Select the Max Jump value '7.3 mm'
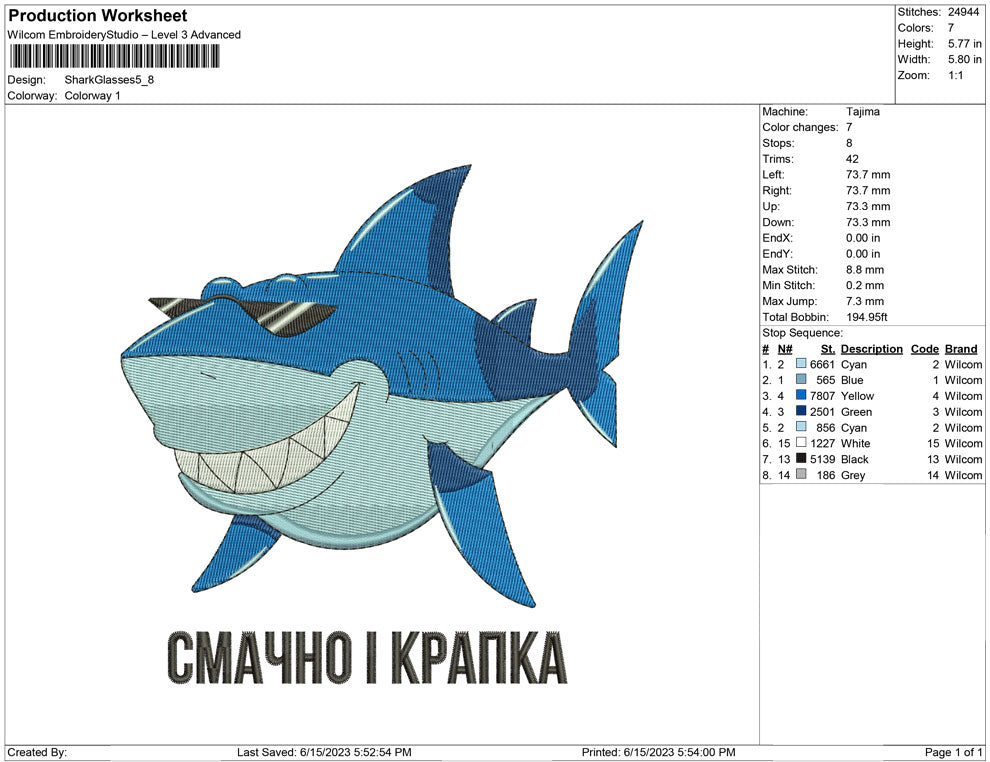This screenshot has height=762, width=990. coord(865,301)
